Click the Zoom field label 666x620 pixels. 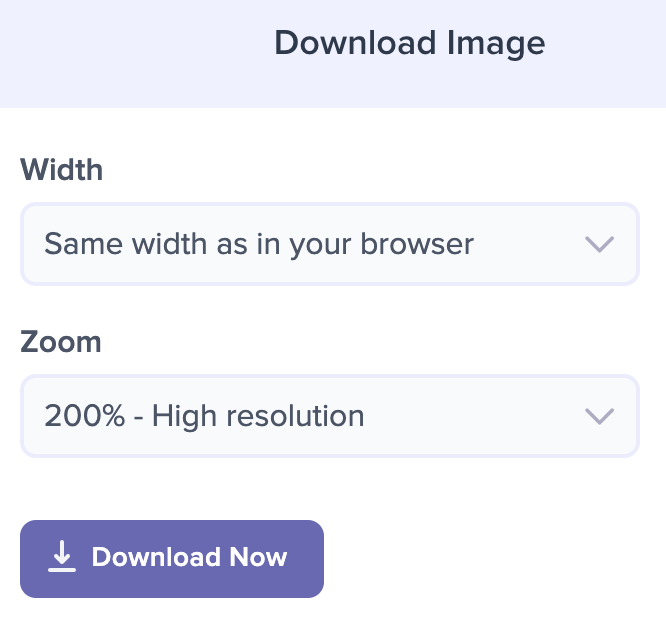coord(61,341)
